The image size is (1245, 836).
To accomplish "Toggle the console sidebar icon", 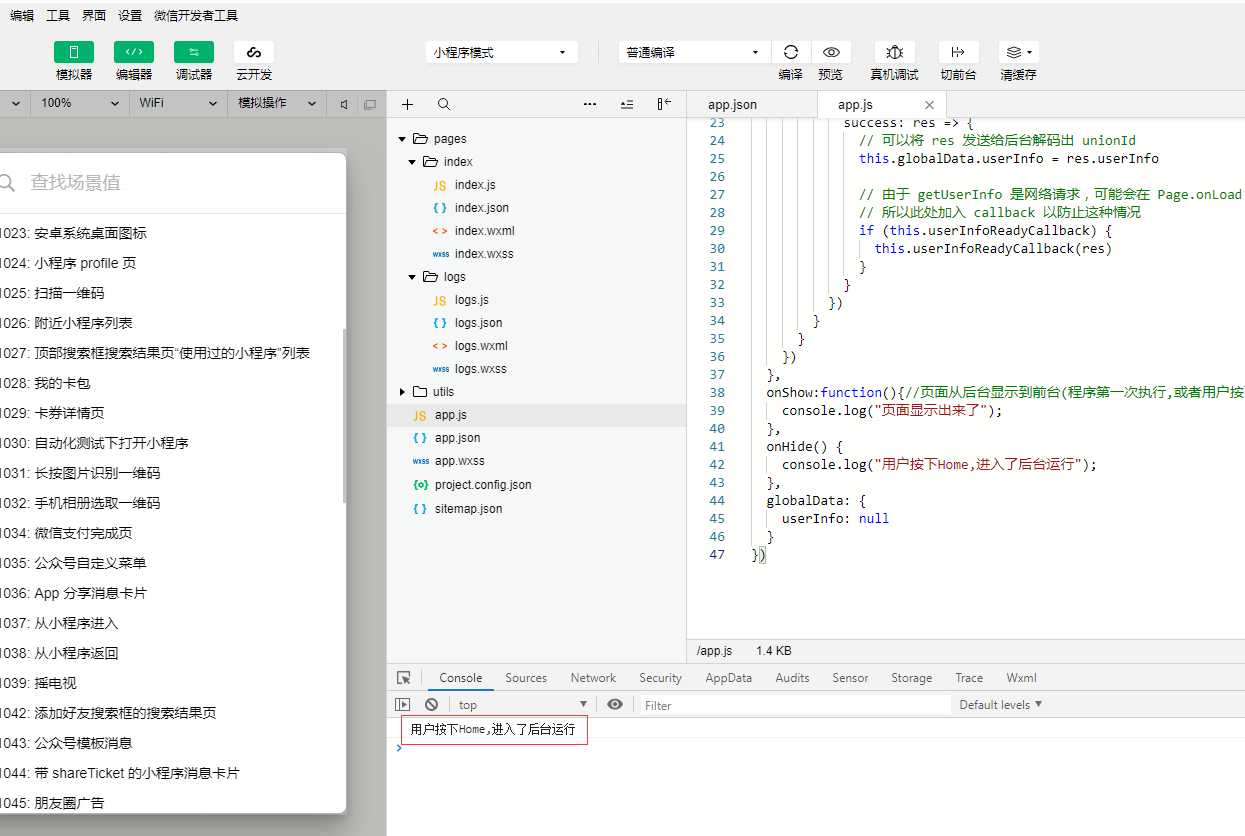I will click(403, 705).
